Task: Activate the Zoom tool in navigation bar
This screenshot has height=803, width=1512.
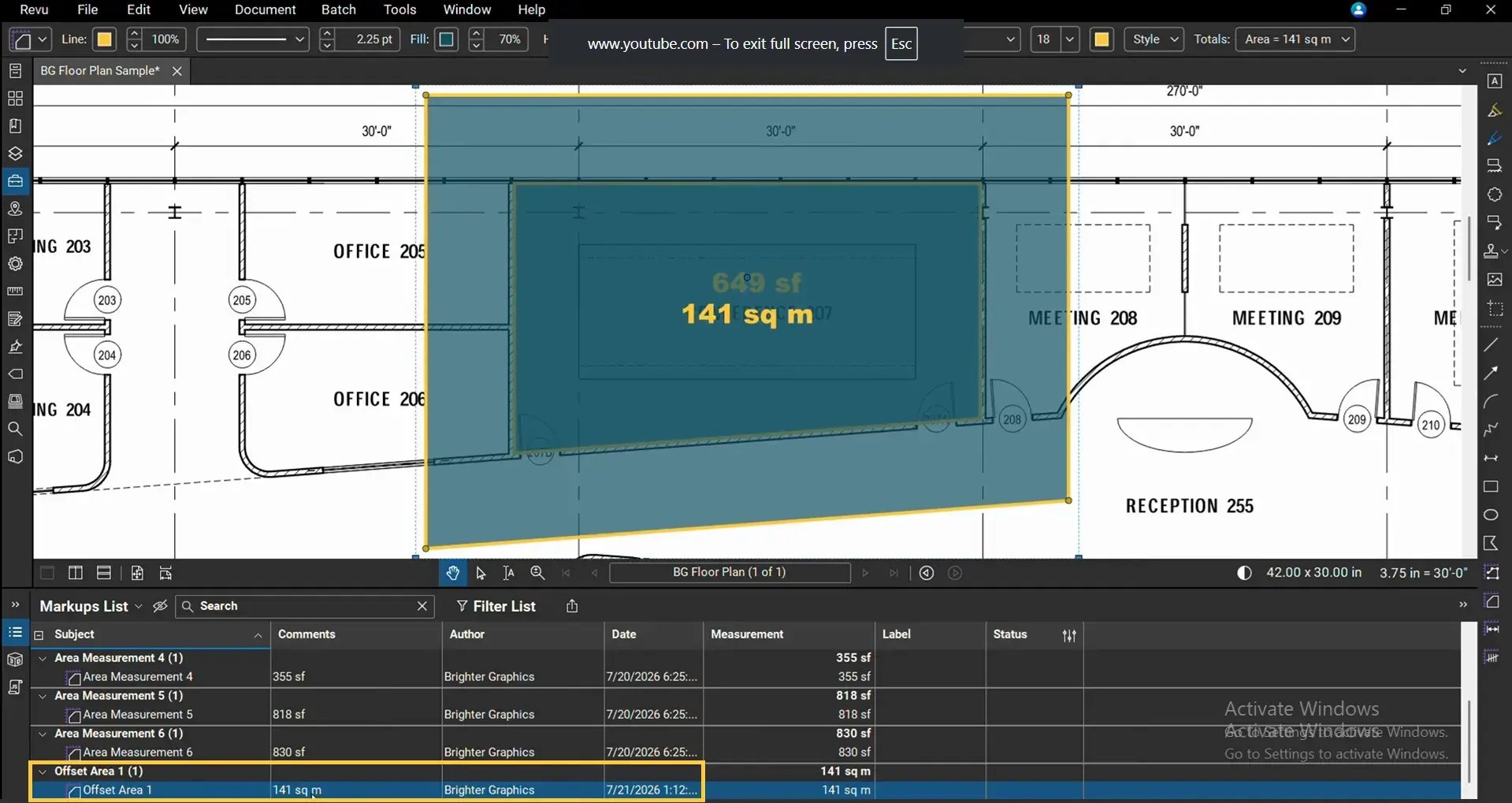Action: [537, 573]
